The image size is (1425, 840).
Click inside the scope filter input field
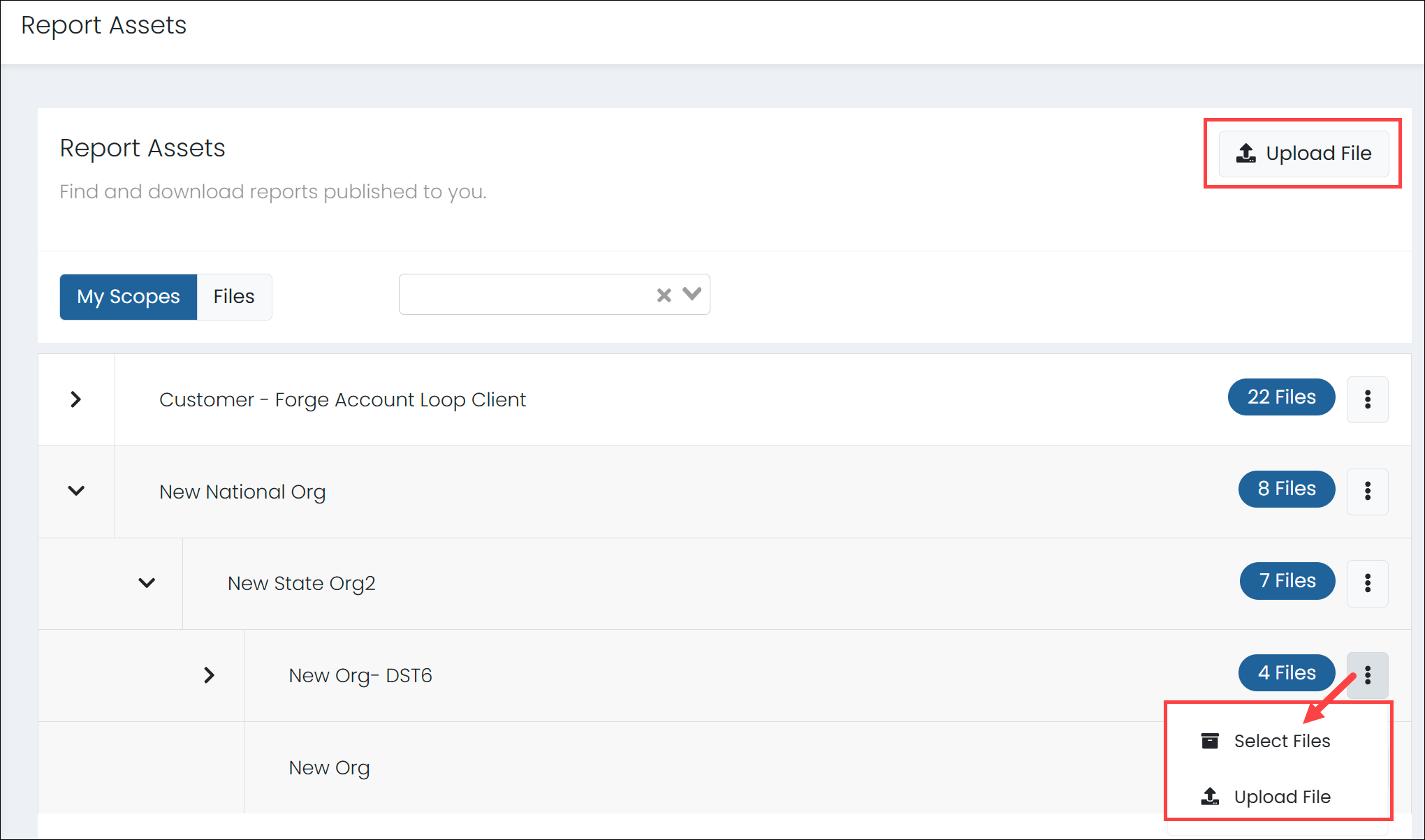(x=524, y=295)
